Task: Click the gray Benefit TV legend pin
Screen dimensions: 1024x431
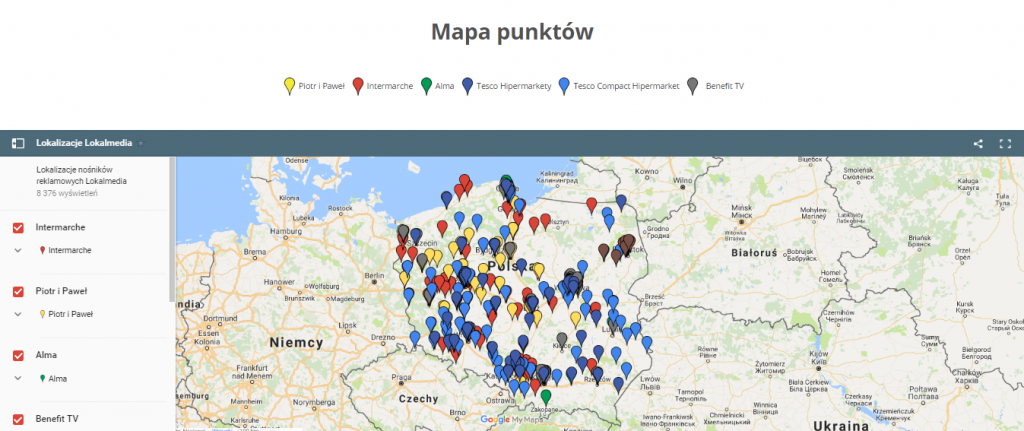Action: (x=693, y=86)
